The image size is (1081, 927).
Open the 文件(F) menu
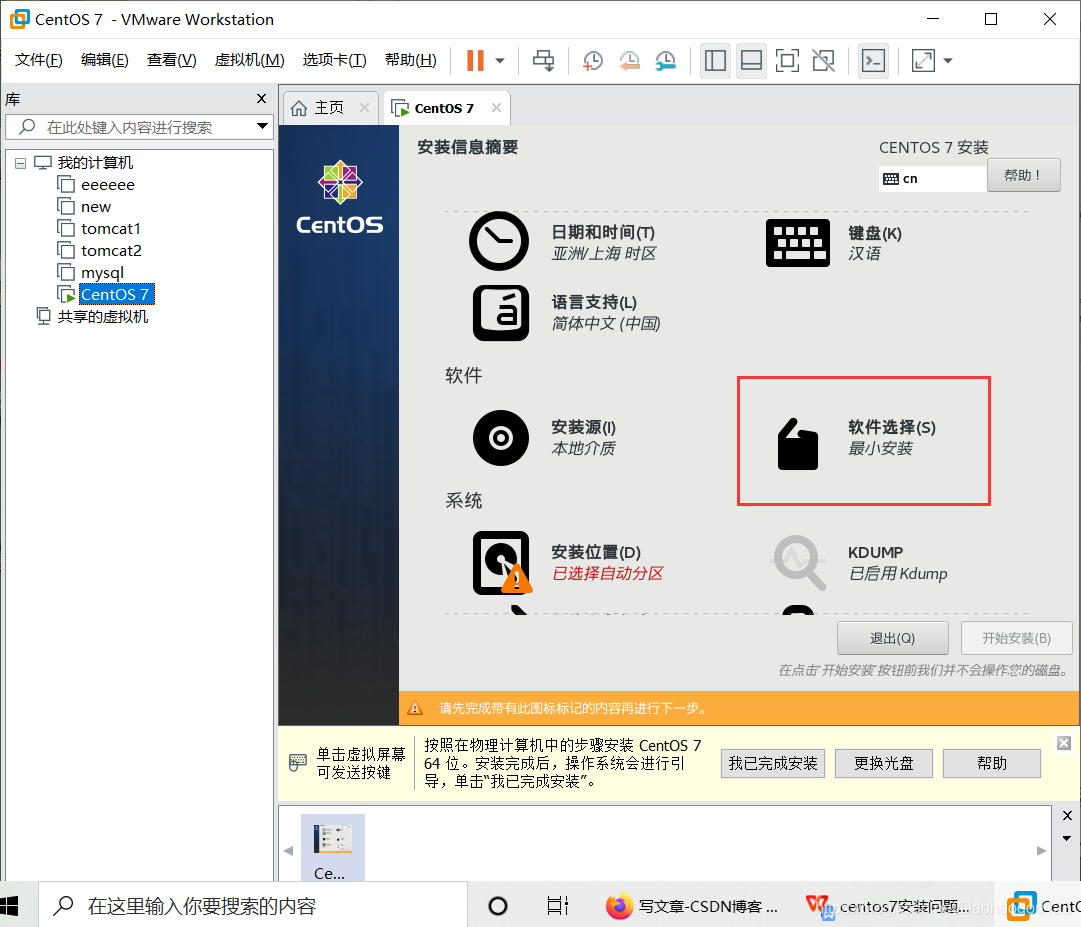pyautogui.click(x=39, y=60)
